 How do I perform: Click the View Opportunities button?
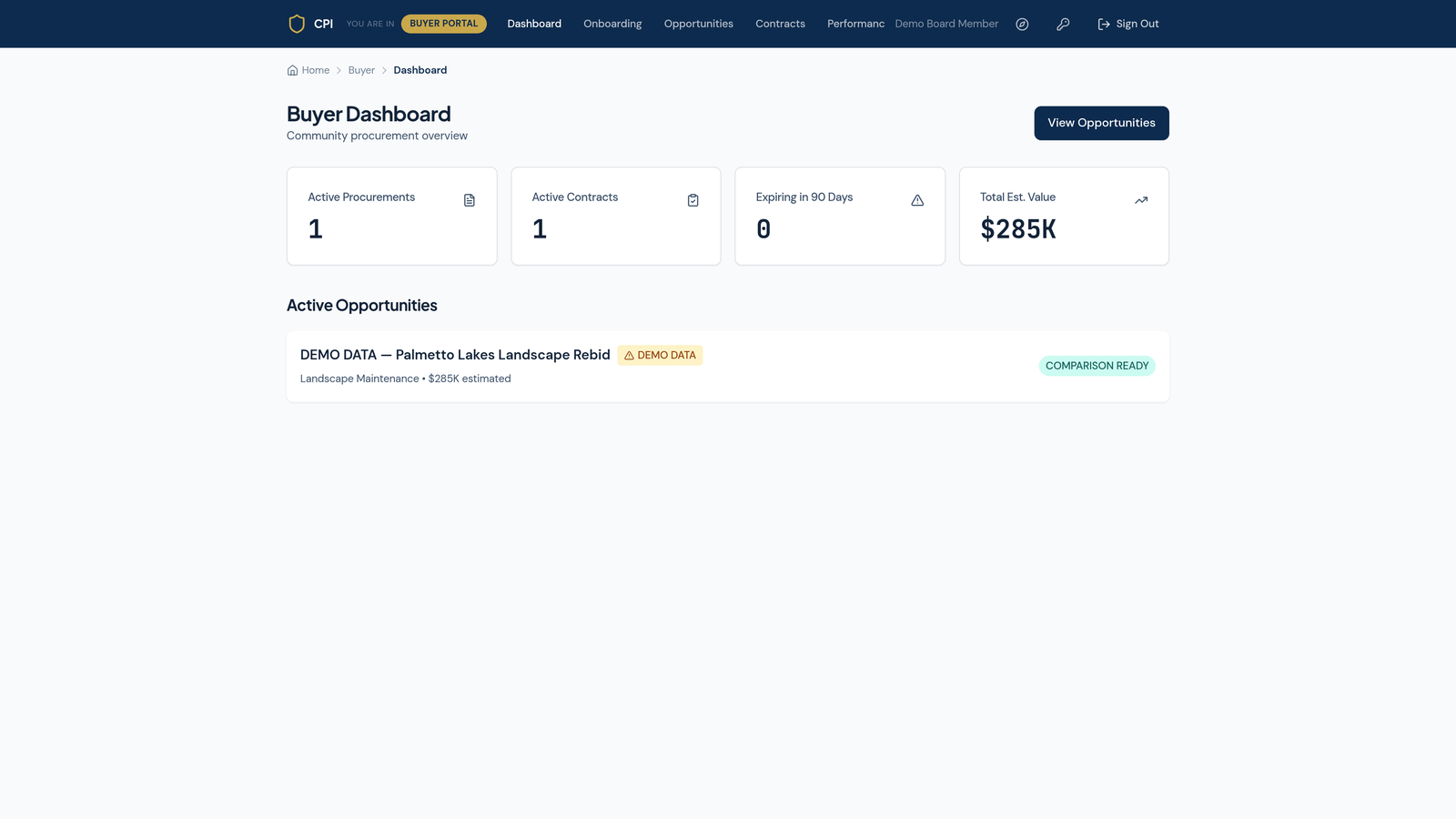pos(1101,123)
